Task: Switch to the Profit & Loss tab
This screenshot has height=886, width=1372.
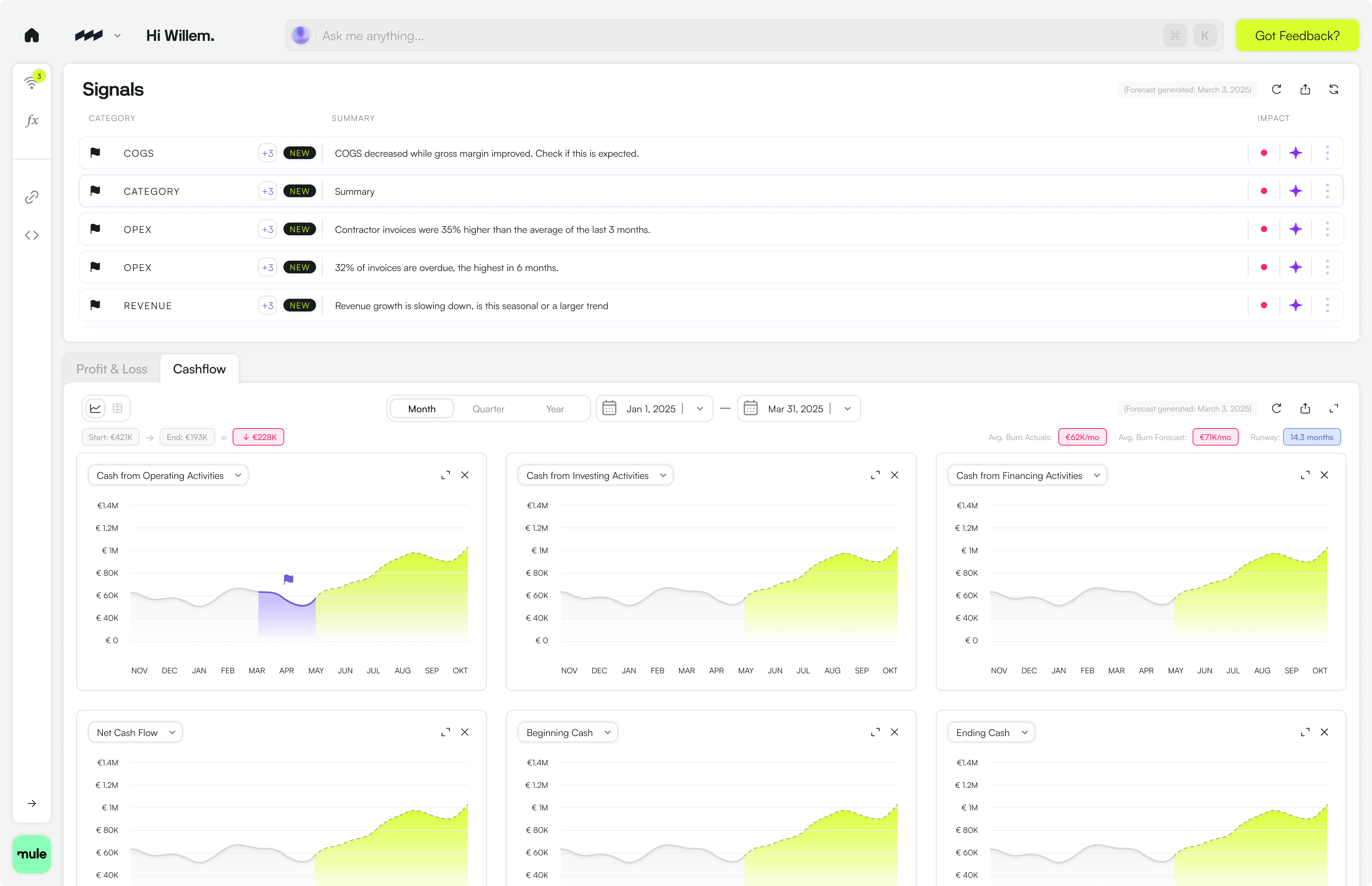Action: [112, 369]
